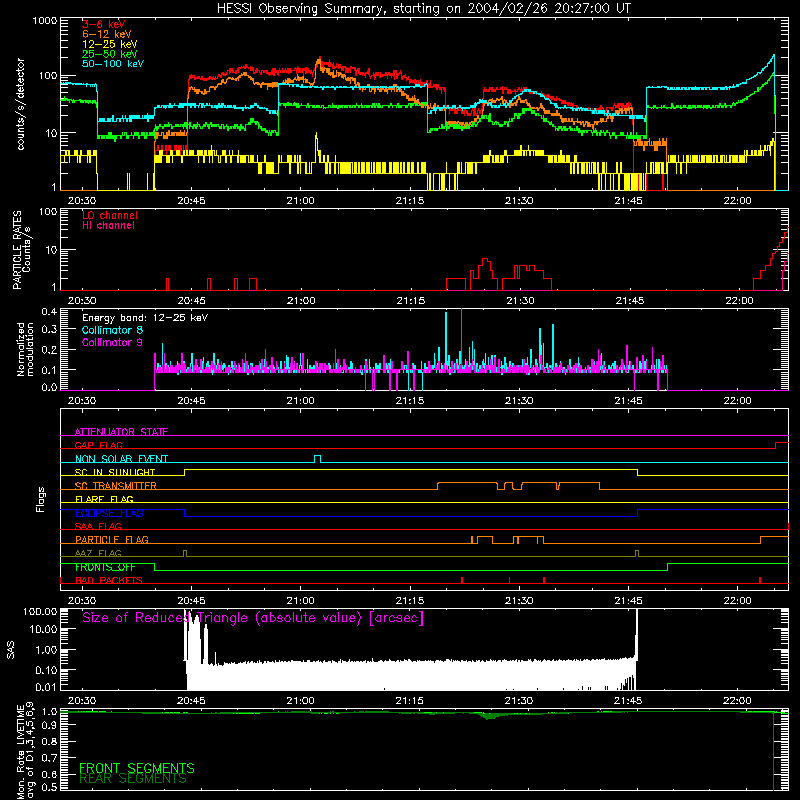Select the Collimator 9 legend entry
800x800 pixels.
click(112, 342)
